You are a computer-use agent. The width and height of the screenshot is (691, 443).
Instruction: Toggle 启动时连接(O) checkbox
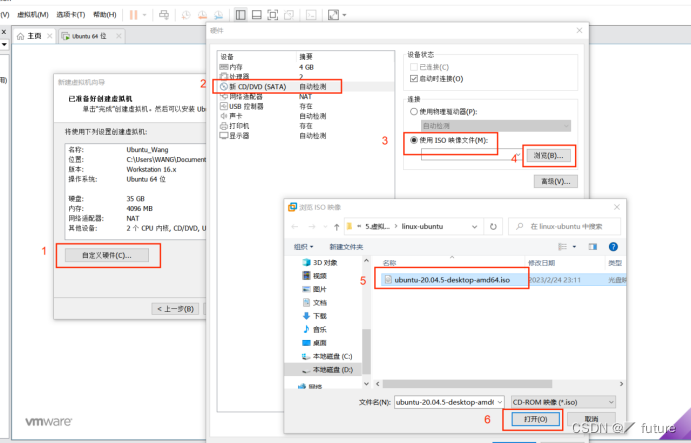pos(413,79)
